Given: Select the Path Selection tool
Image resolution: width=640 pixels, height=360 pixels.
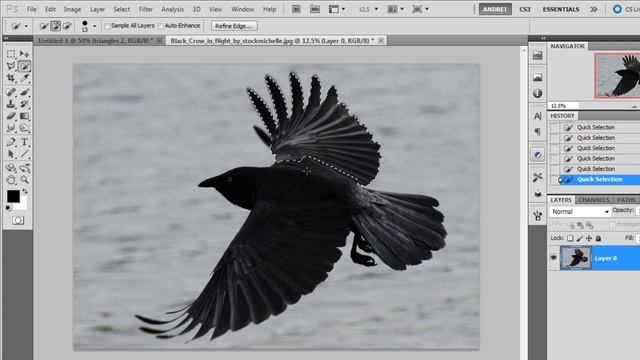Looking at the screenshot, I should tap(11, 154).
